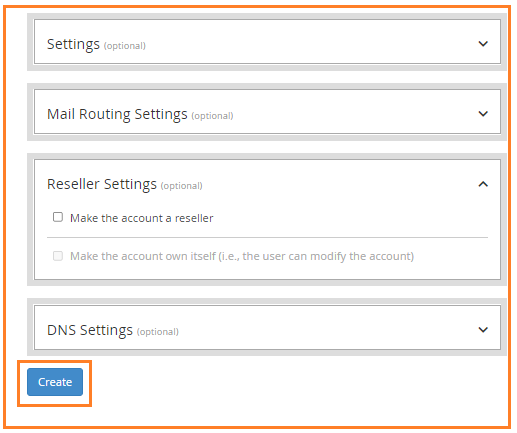
Task: Click the down chevron beside Mail Routing Settings
Action: click(483, 114)
